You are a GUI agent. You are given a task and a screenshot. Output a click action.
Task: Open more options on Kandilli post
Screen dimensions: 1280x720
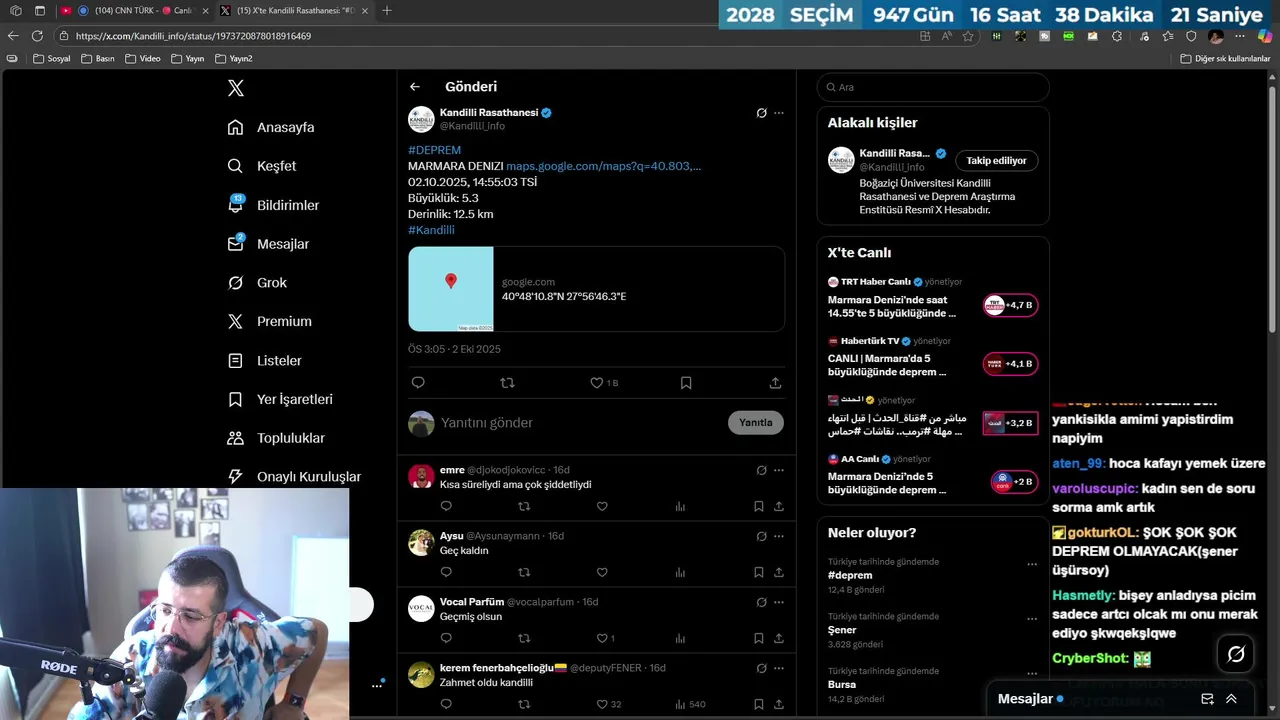click(x=779, y=113)
